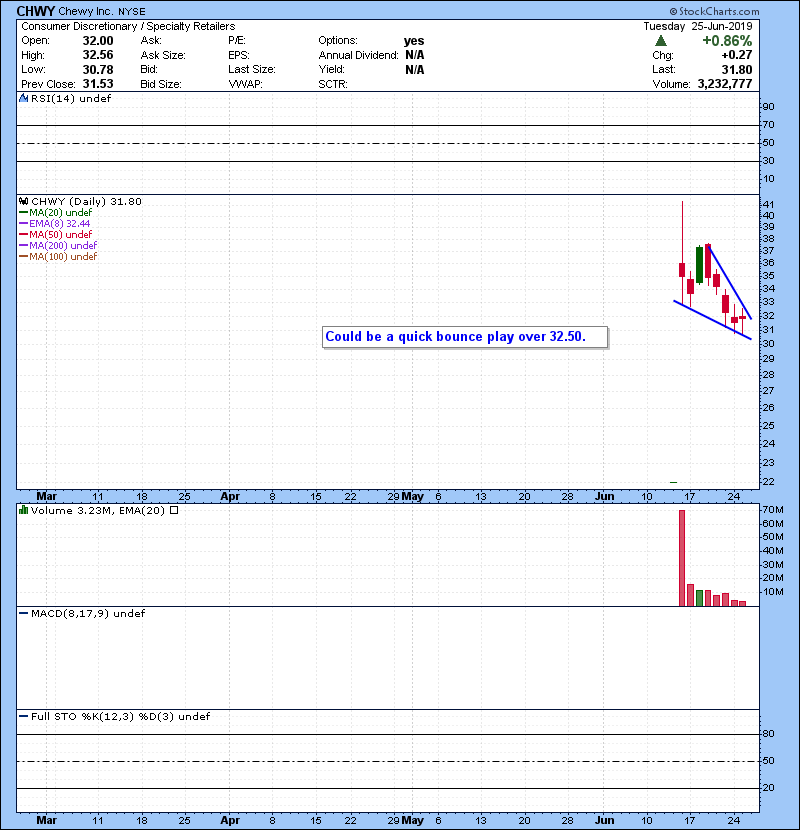Image resolution: width=800 pixels, height=830 pixels.
Task: Click the tallest red volume bar
Action: (682, 558)
